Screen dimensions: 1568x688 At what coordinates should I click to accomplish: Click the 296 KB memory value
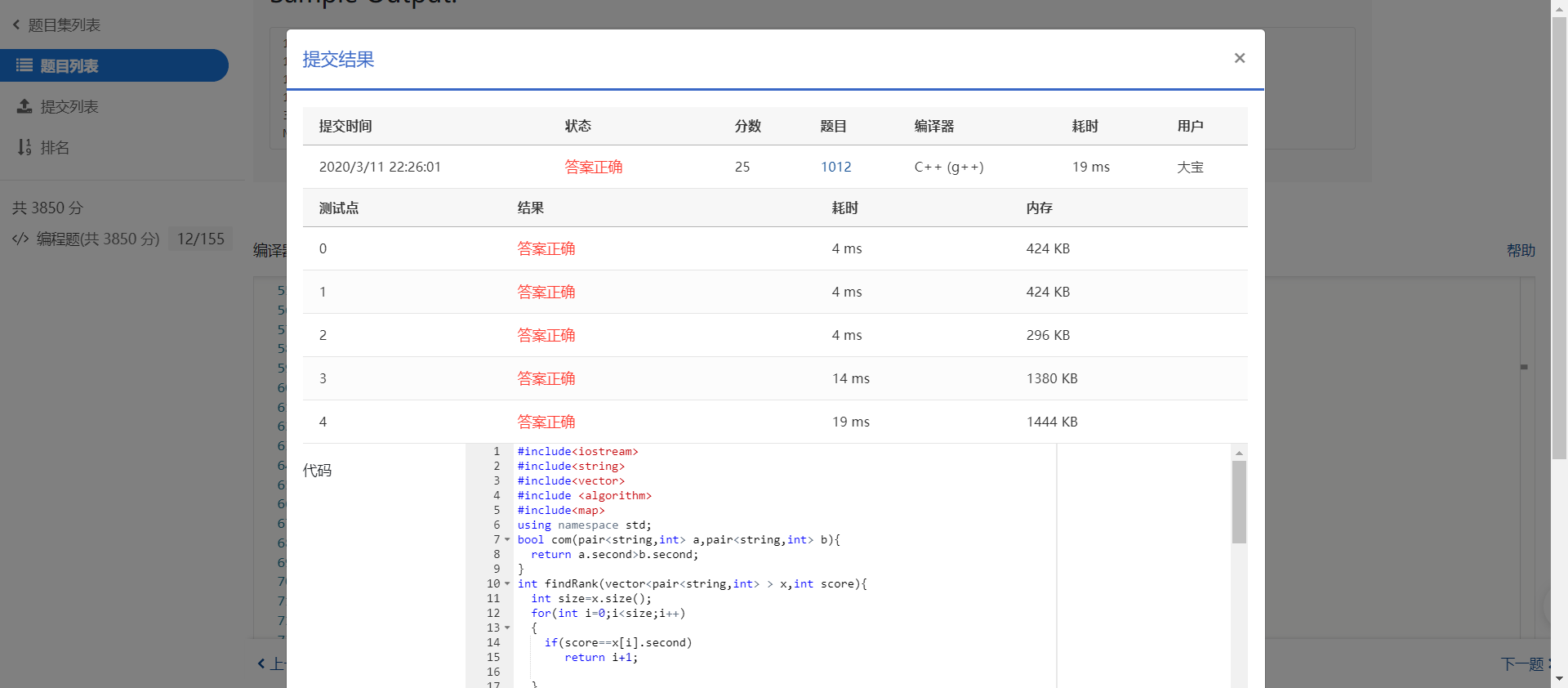click(1048, 335)
